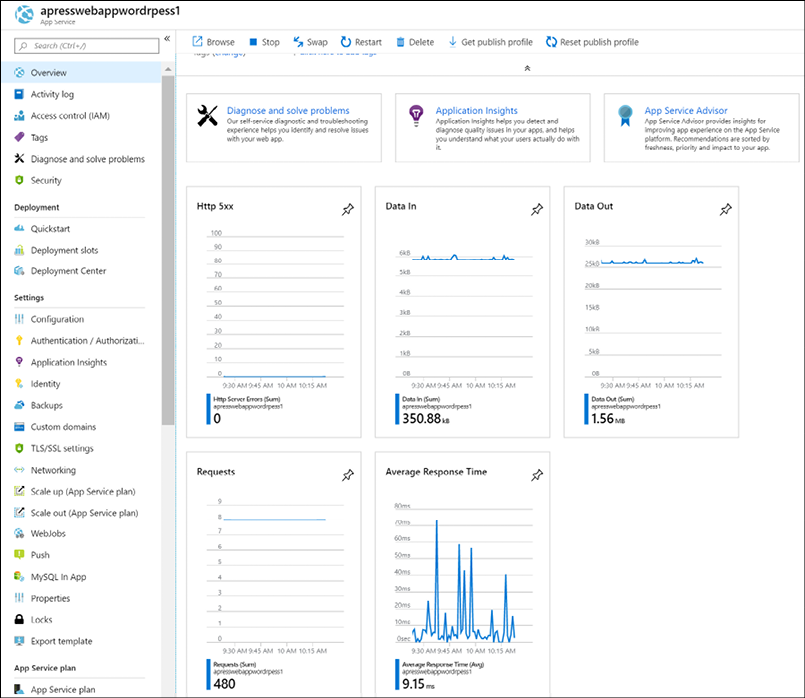Click the 9.15 ms response time value
This screenshot has width=805, height=698.
pyautogui.click(x=418, y=684)
